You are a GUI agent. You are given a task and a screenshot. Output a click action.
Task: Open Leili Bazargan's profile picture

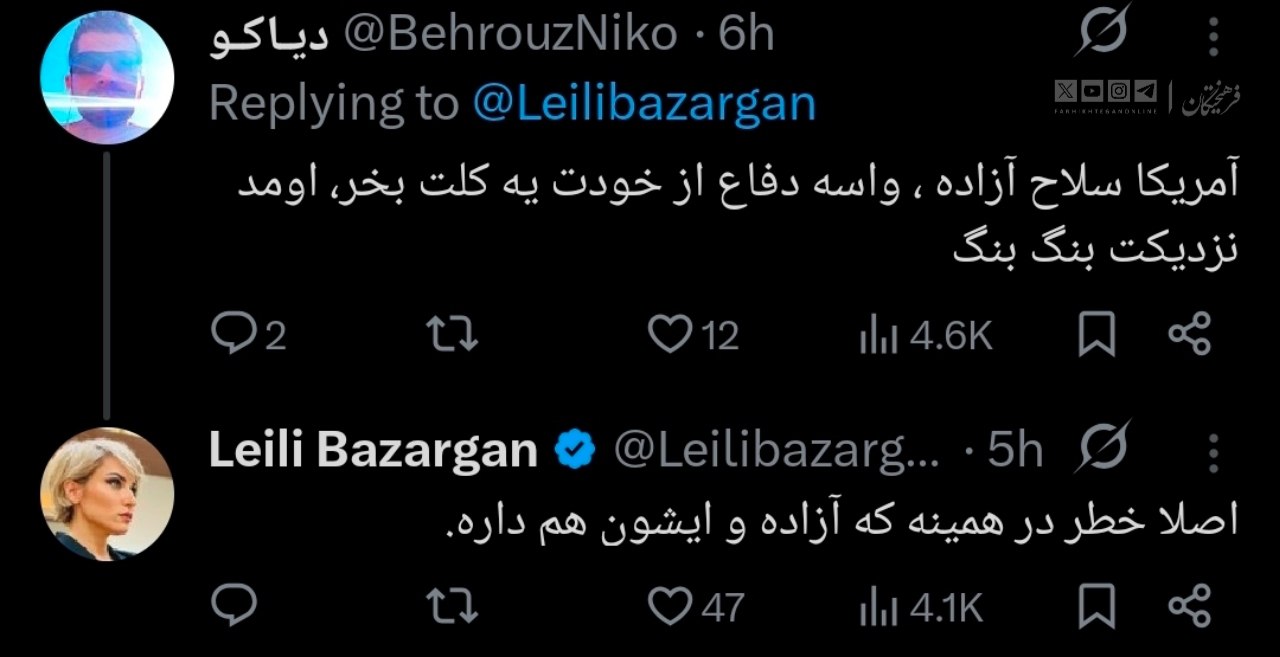click(107, 494)
